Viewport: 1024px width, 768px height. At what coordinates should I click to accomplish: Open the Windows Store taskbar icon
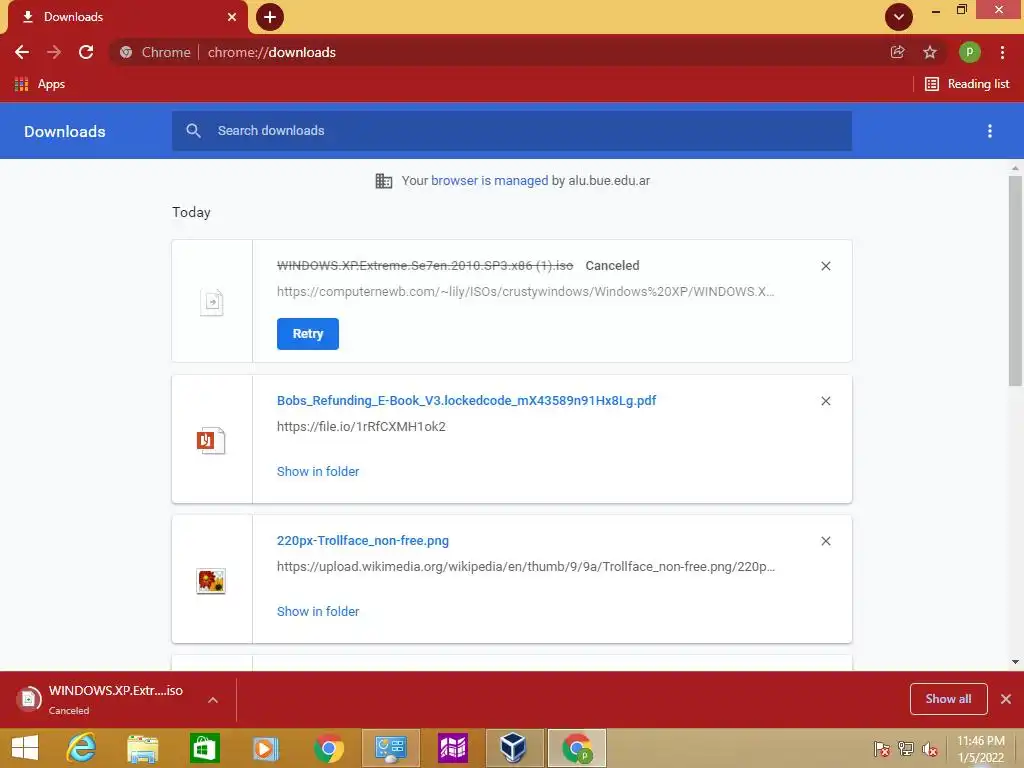[204, 748]
